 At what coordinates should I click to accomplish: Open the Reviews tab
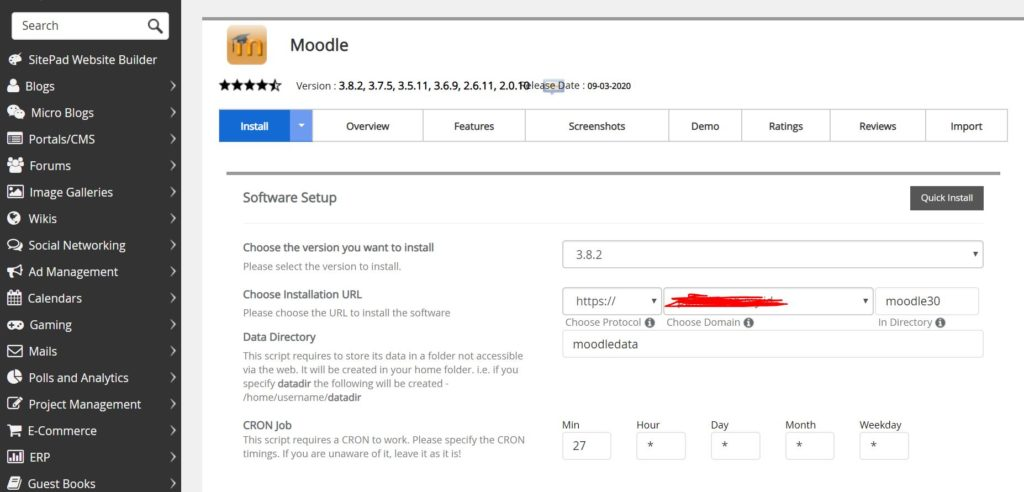pyautogui.click(x=878, y=126)
